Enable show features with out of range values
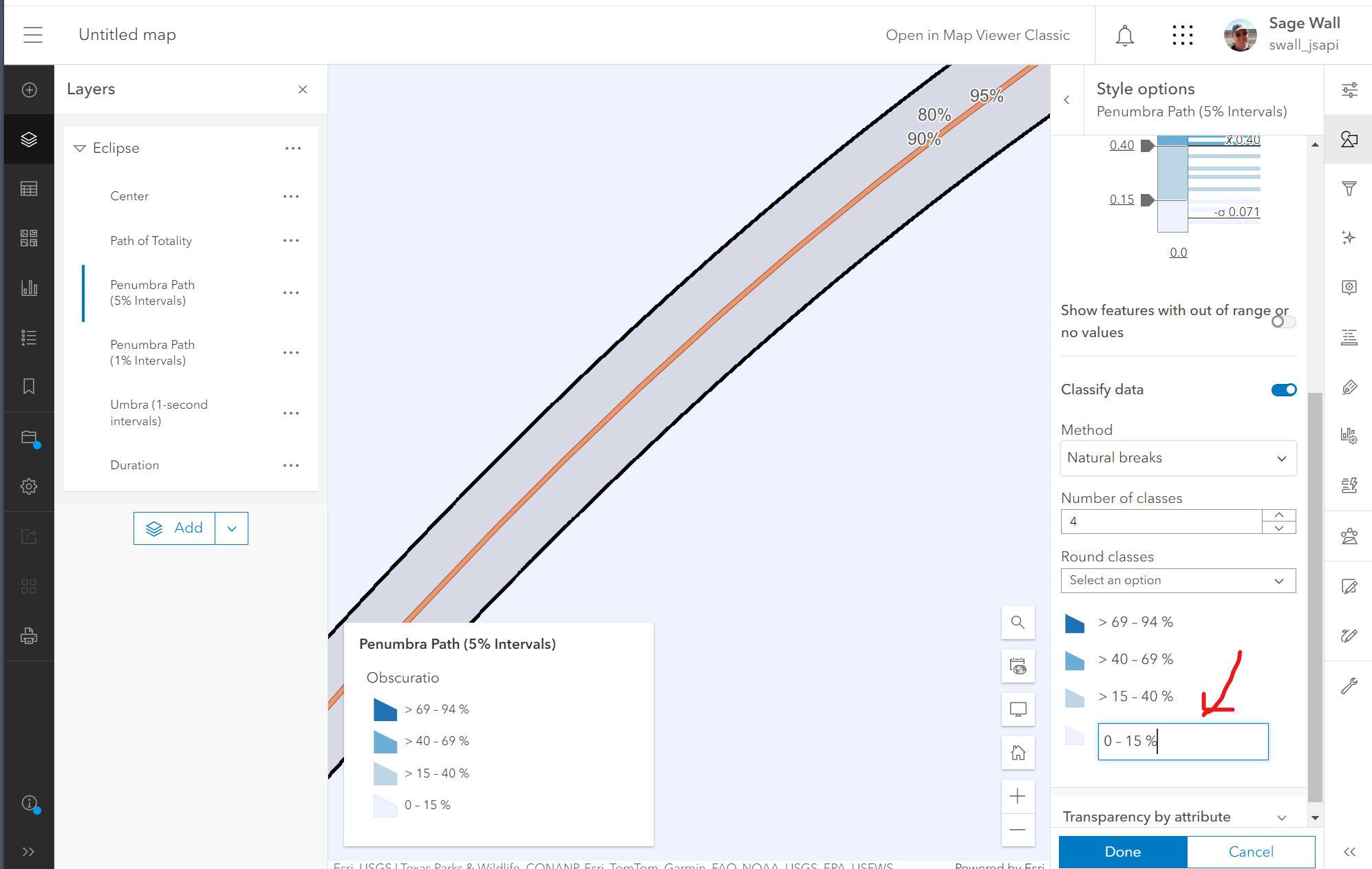Screen dimensions: 1372x869 click(x=1283, y=321)
